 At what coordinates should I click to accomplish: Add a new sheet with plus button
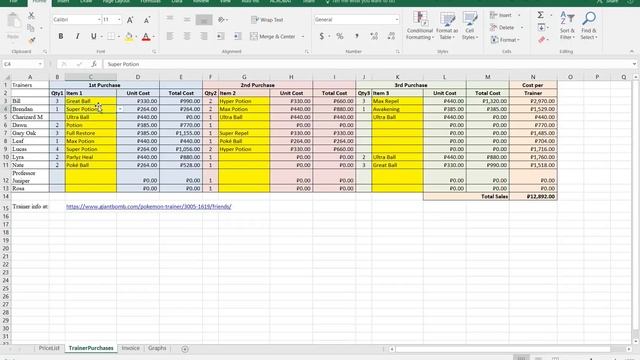point(185,349)
